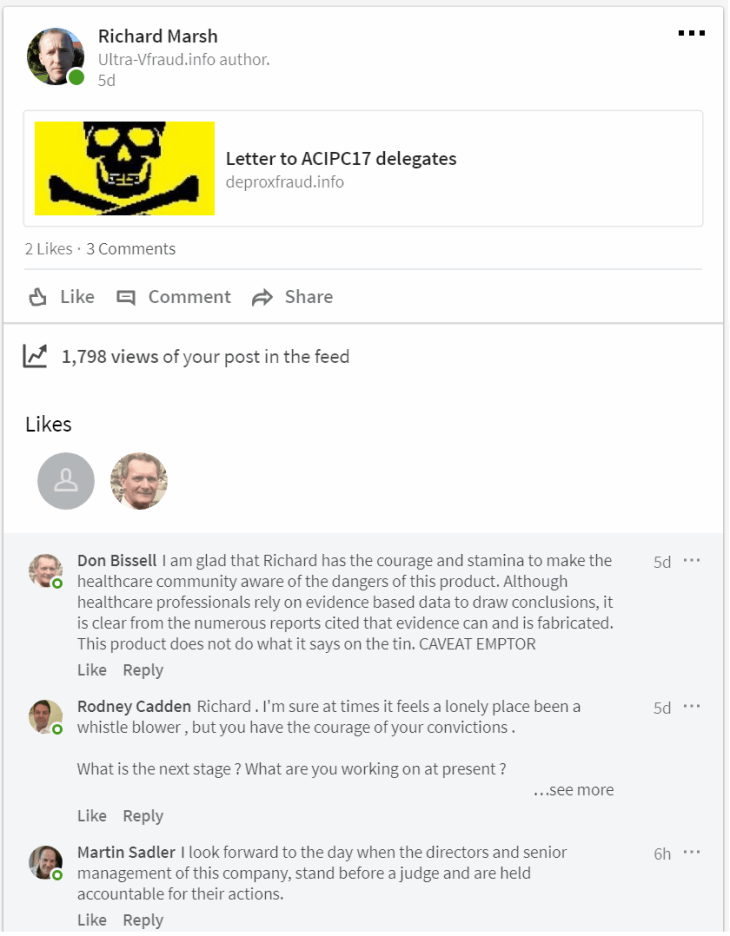This screenshot has height=936, width=730.
Task: Open the Letter to ACIPC17 delegates article
Action: tap(341, 159)
